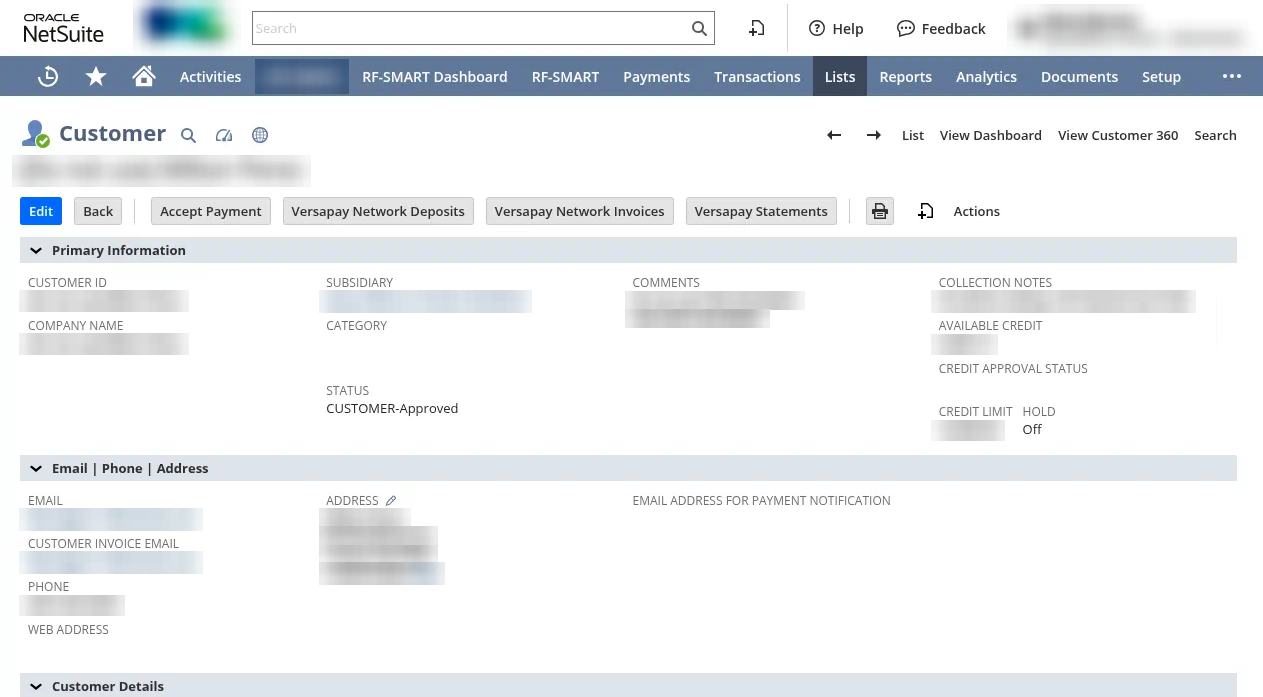The height and width of the screenshot is (697, 1263).
Task: Open the Documents menu
Action: point(1079,76)
